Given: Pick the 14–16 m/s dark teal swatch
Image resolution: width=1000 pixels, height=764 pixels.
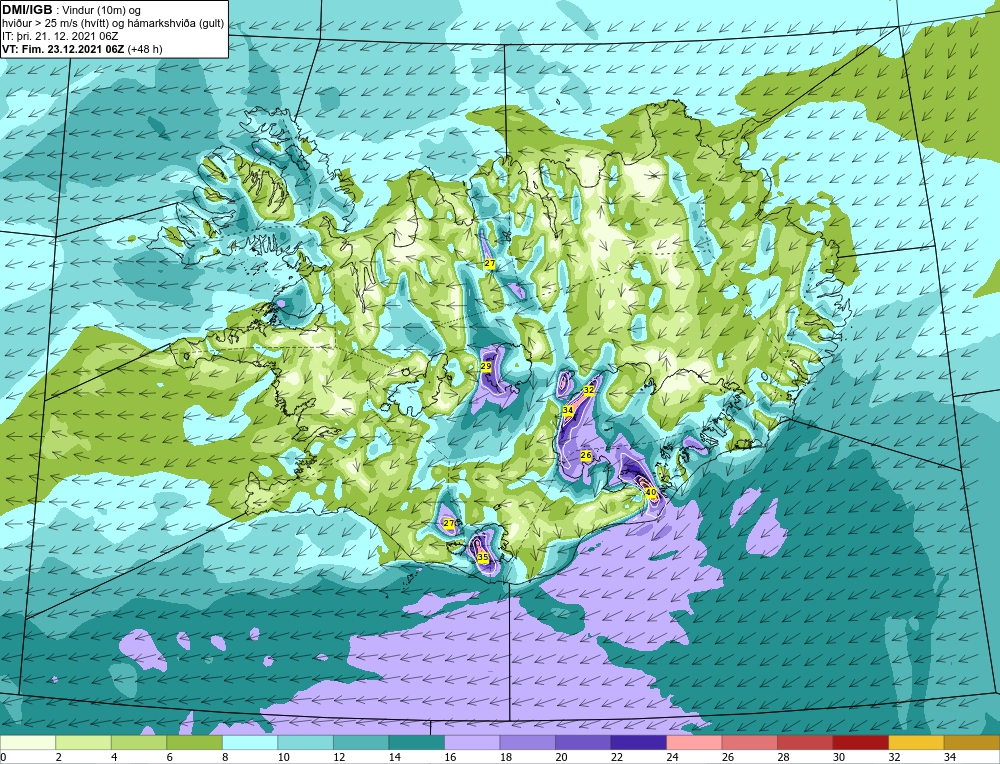Looking at the screenshot, I should coord(416,743).
